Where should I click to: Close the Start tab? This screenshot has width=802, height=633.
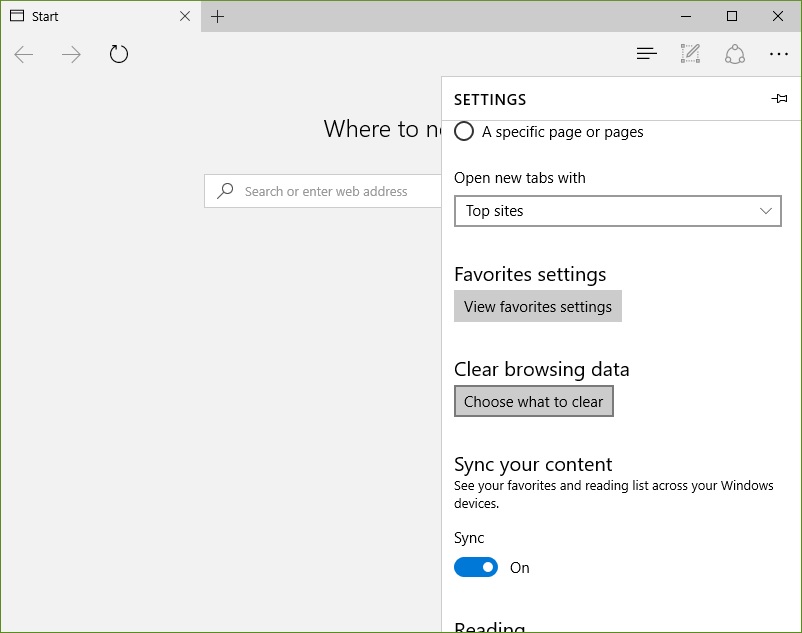click(x=185, y=16)
